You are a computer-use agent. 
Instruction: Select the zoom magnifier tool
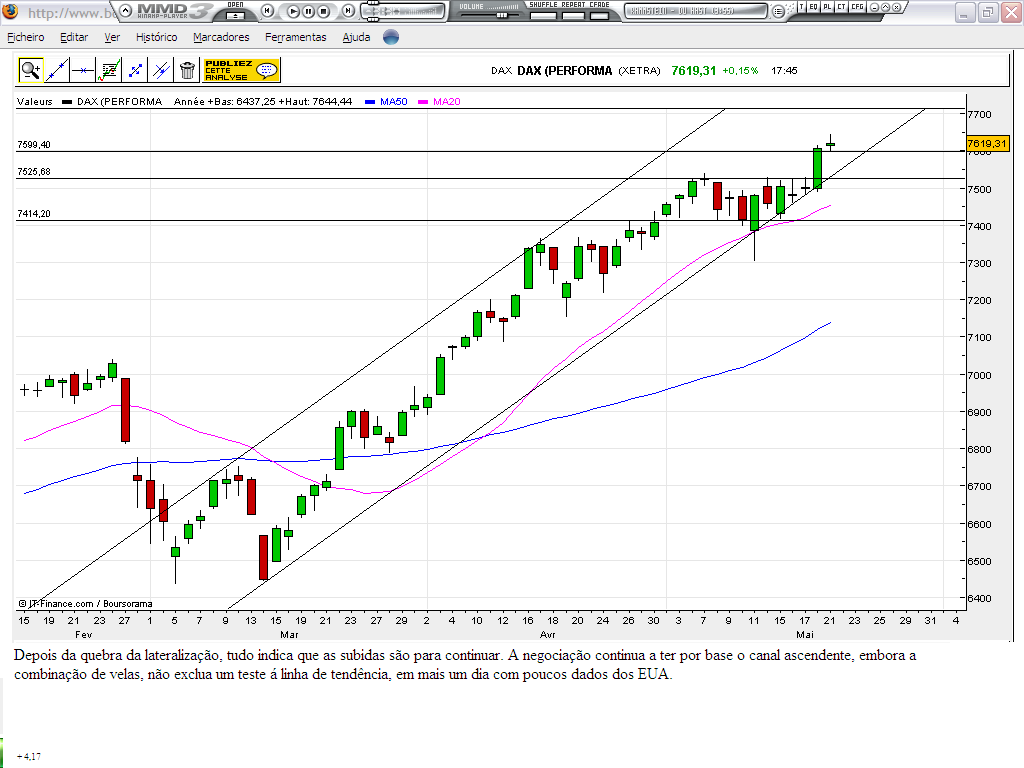point(30,70)
